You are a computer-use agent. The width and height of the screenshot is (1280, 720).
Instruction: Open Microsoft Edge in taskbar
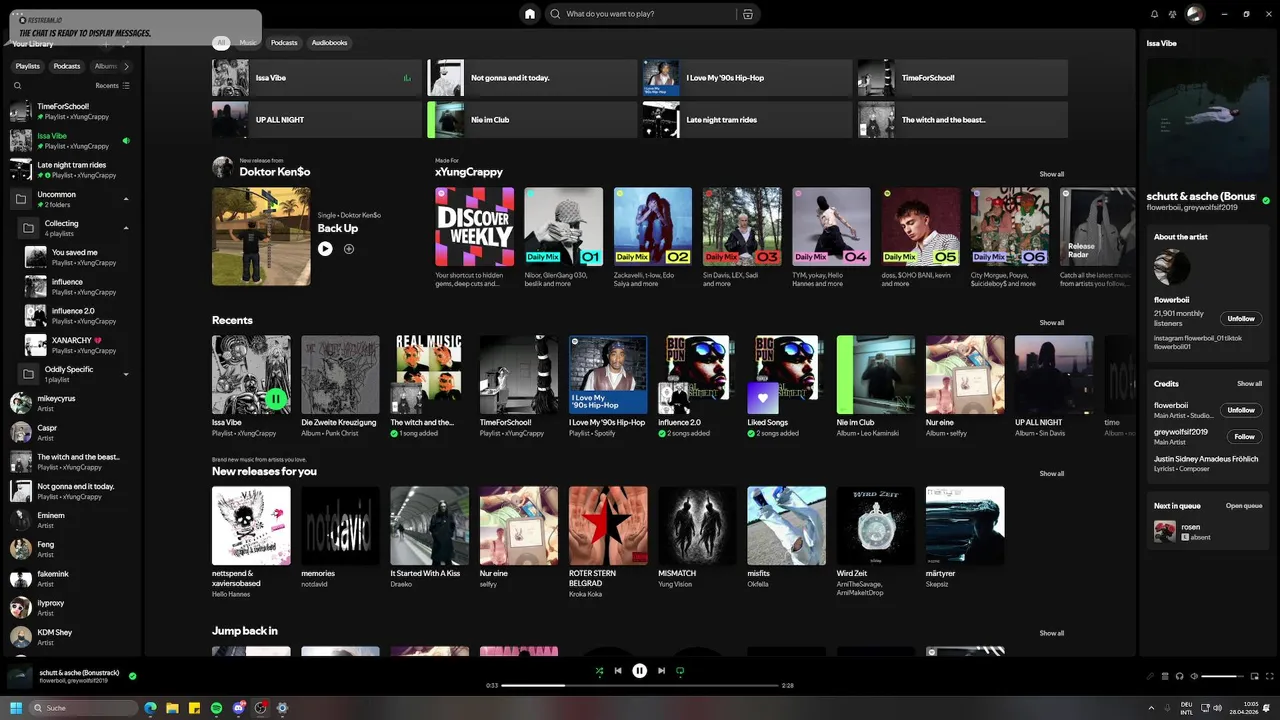pos(150,708)
